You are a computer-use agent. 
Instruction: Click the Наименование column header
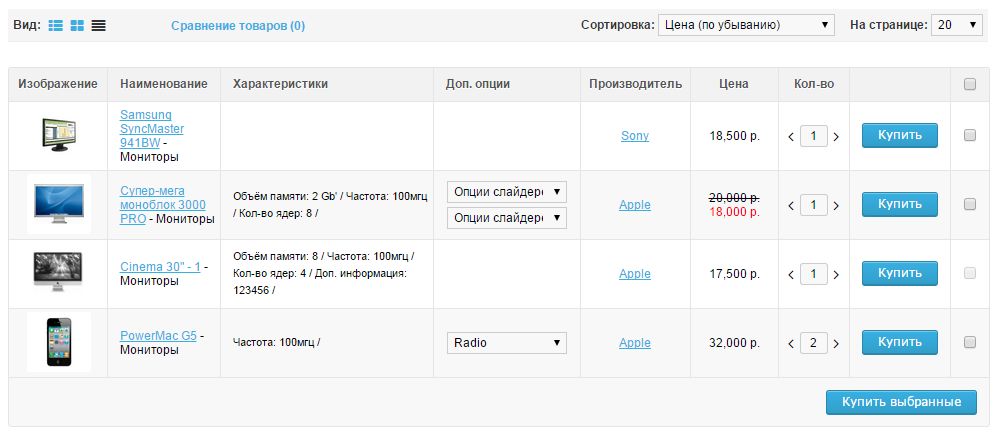pos(164,84)
